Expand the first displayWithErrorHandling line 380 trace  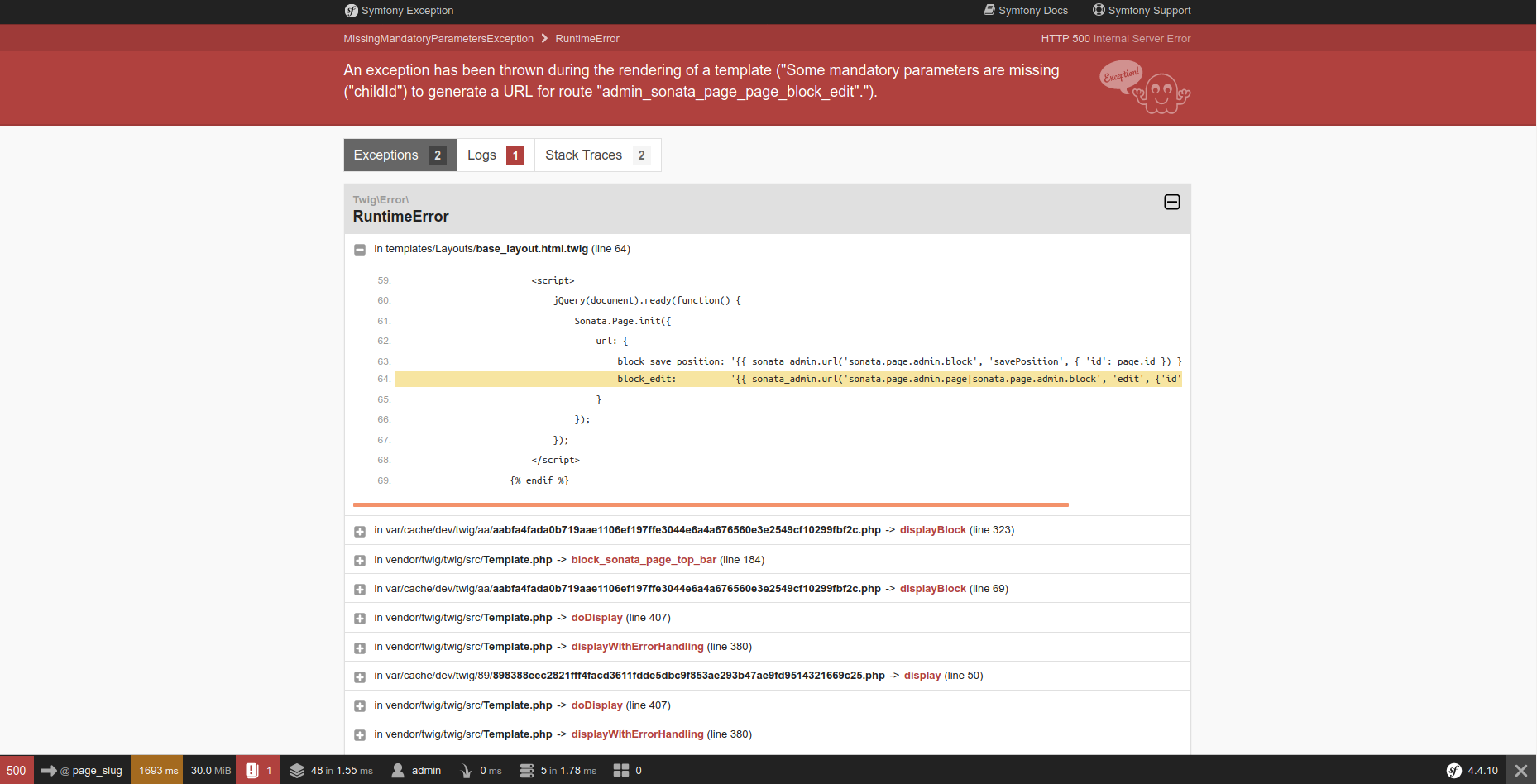coord(360,648)
